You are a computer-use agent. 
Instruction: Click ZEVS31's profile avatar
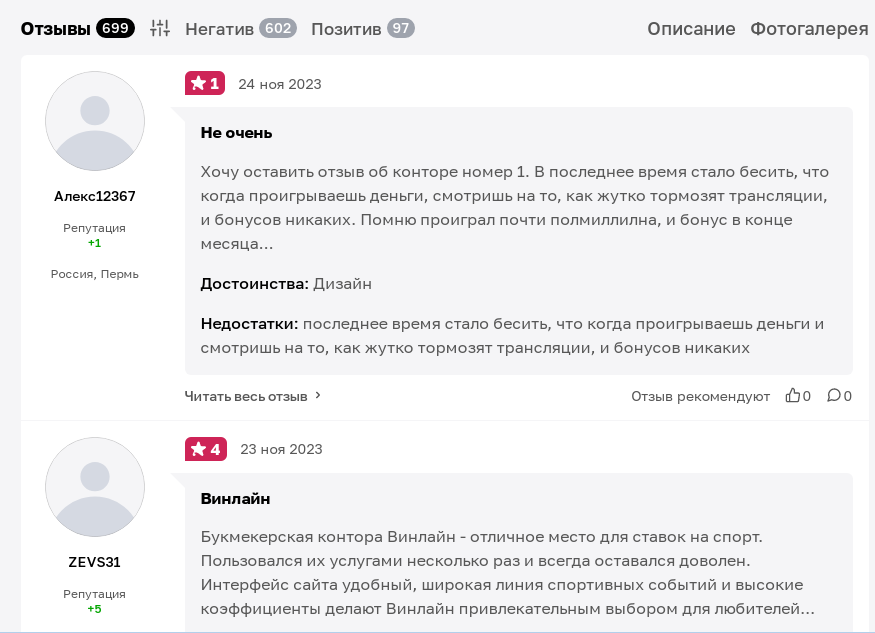[x=94, y=486]
